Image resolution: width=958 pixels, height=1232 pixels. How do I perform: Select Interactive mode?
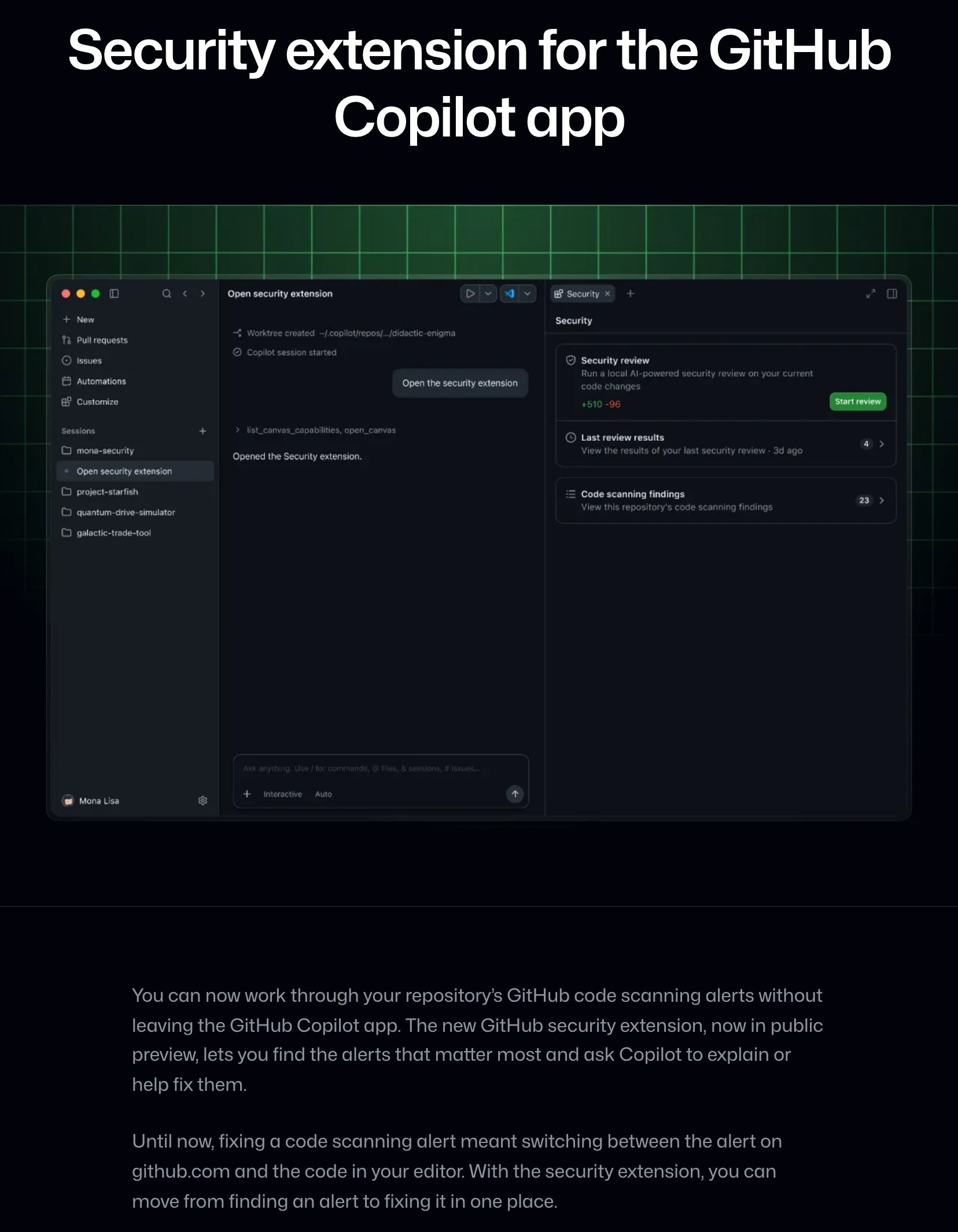(283, 794)
